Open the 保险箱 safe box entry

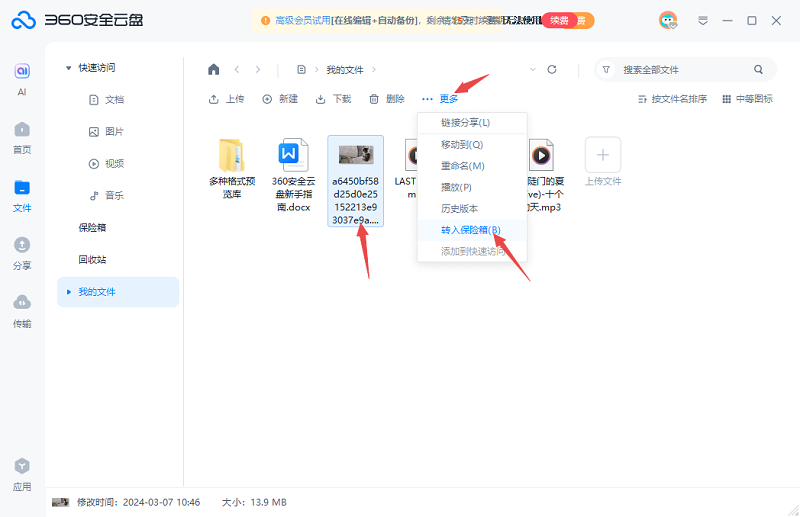(92, 228)
